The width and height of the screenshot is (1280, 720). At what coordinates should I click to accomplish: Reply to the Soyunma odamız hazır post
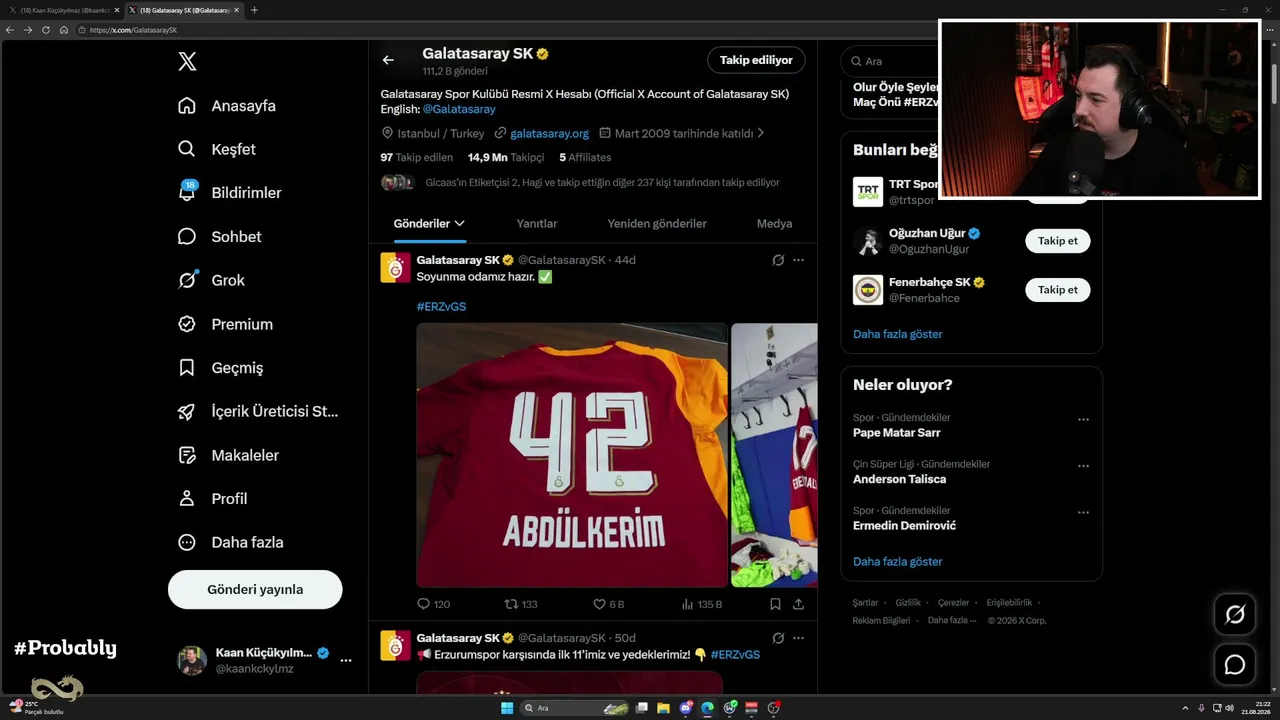[433, 604]
